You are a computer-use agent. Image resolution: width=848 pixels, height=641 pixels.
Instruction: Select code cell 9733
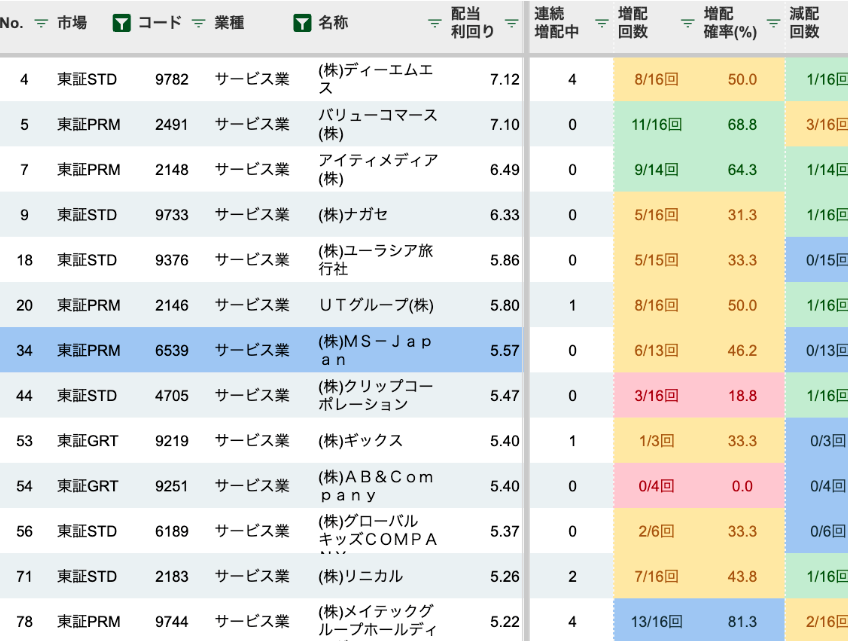point(172,215)
